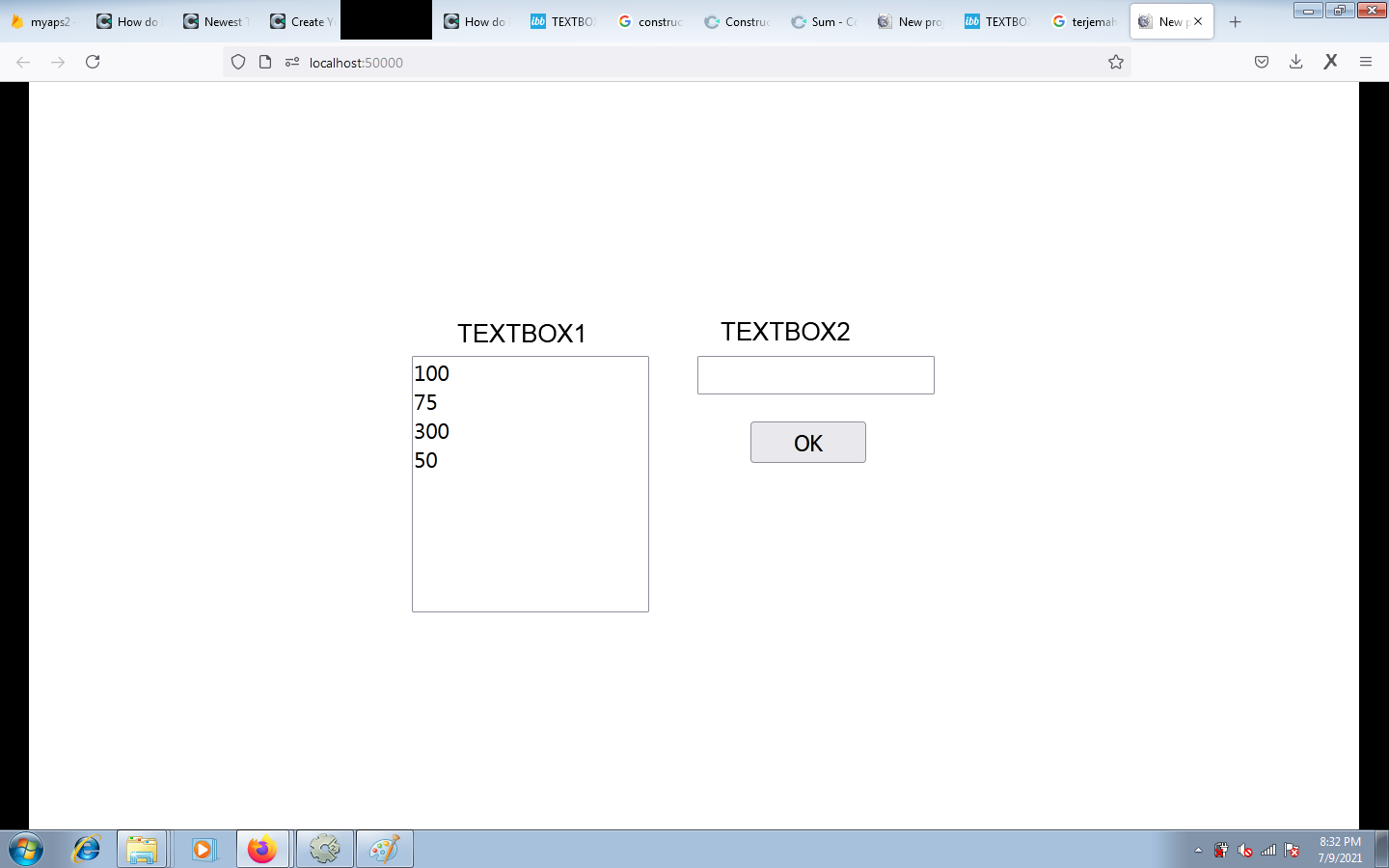Switch to the How do tab beside myaps2
Image resolution: width=1389 pixels, height=868 pixels.
point(129,21)
